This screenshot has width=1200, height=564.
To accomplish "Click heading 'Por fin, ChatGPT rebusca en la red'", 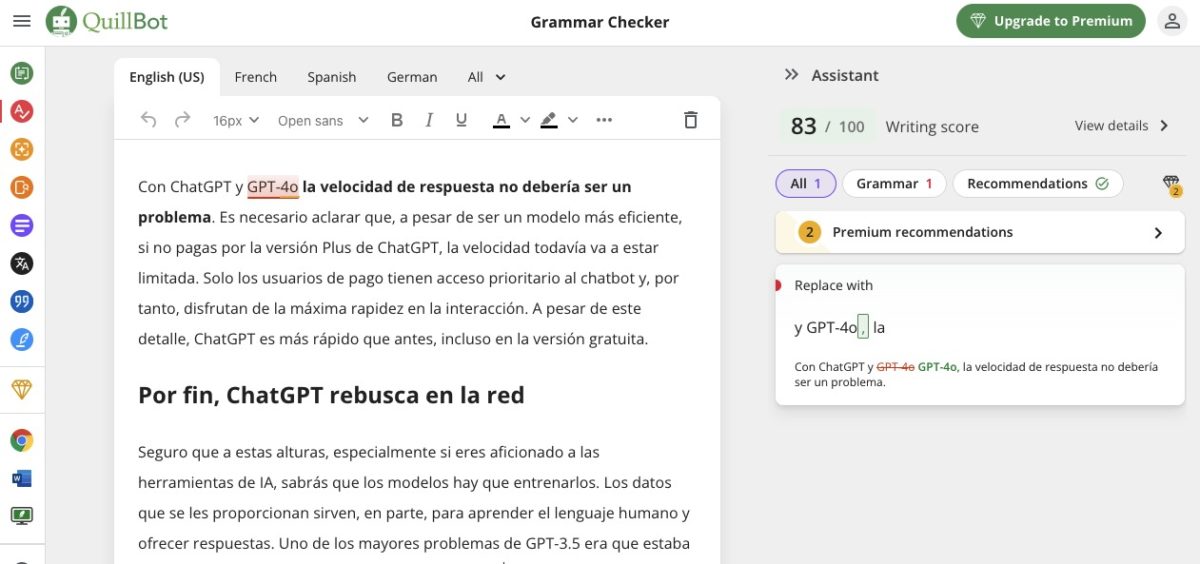I will (x=331, y=395).
